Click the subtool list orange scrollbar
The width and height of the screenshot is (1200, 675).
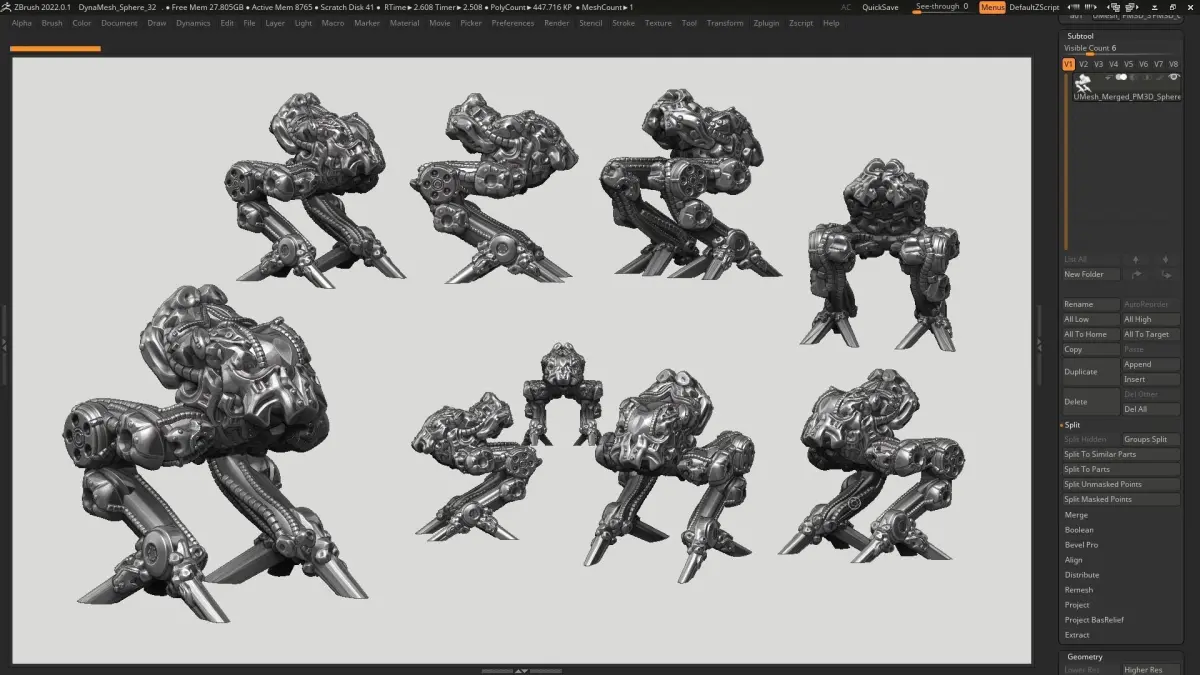1066,160
